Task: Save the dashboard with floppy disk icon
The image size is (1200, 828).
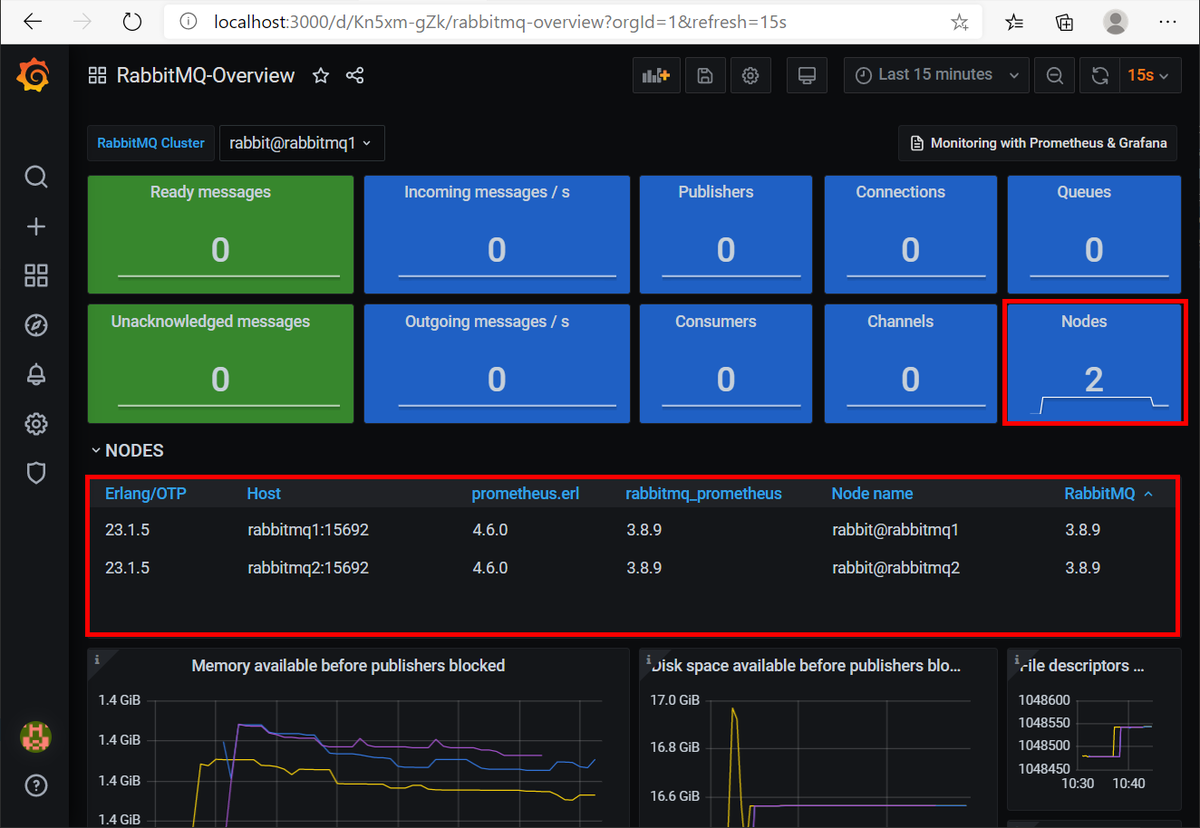Action: 704,75
